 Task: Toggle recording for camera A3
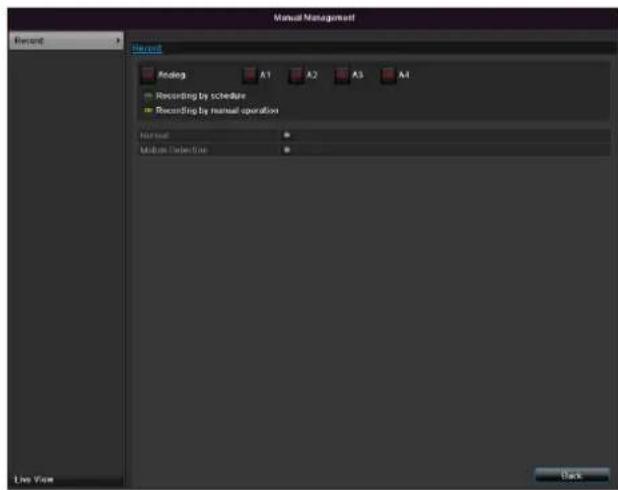coord(343,75)
